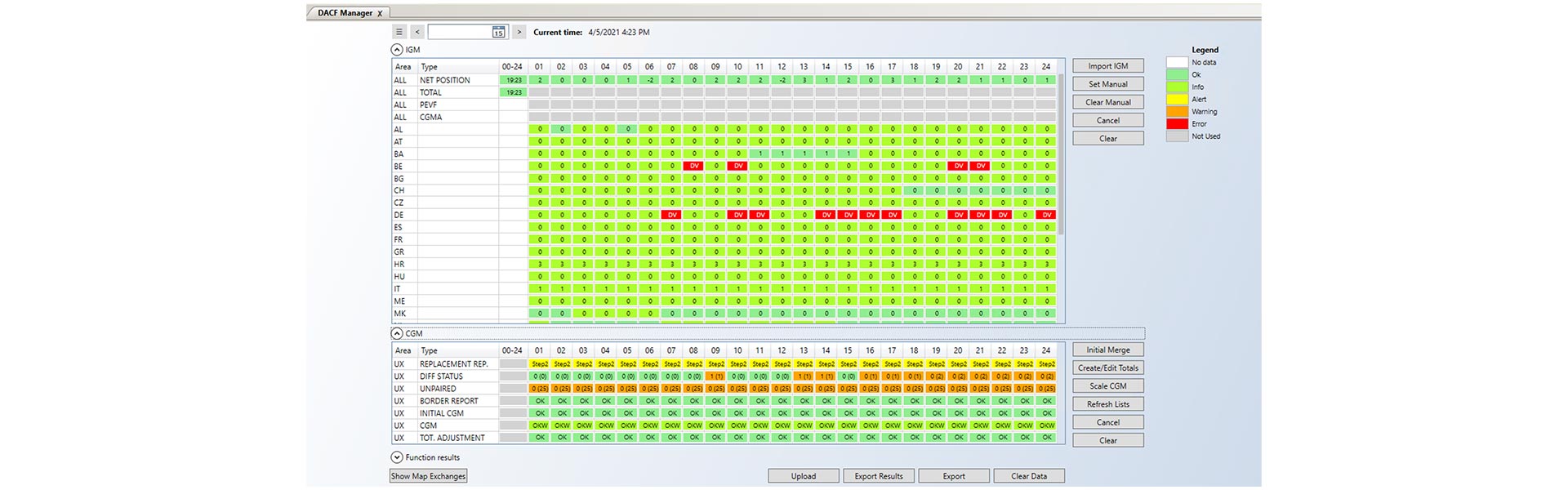Select the UNPAIRED row label
Viewport: 1568px width, 490px height.
438,389
